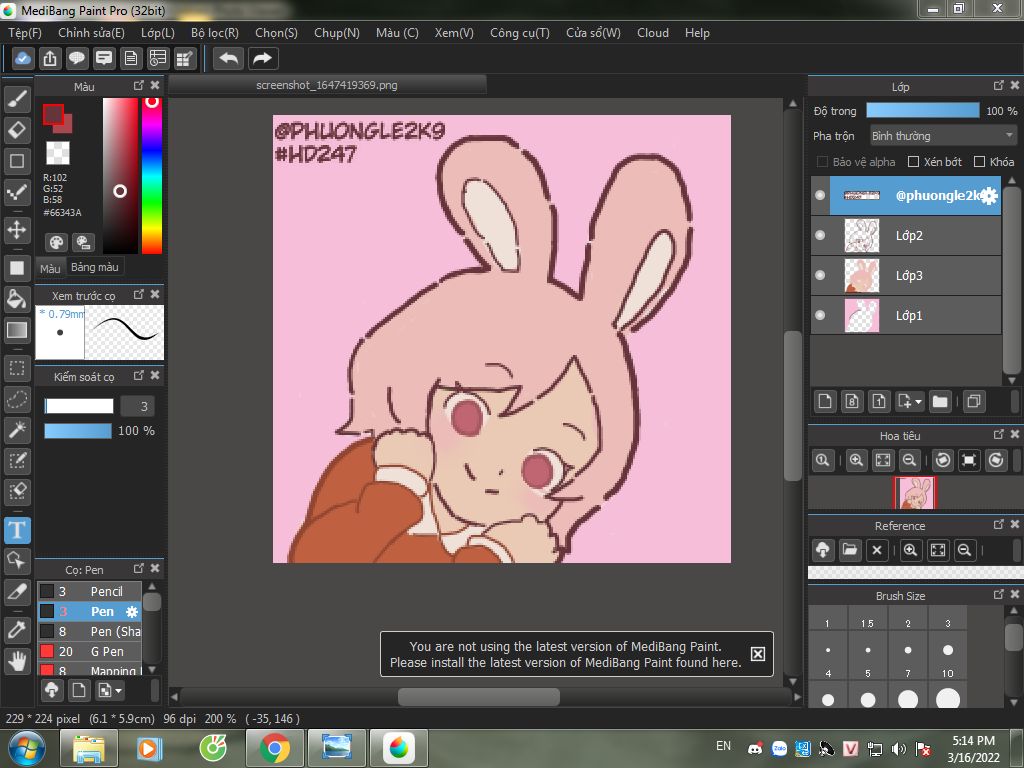This screenshot has width=1024, height=768.
Task: Undock the Màu color panel
Action: click(x=138, y=86)
